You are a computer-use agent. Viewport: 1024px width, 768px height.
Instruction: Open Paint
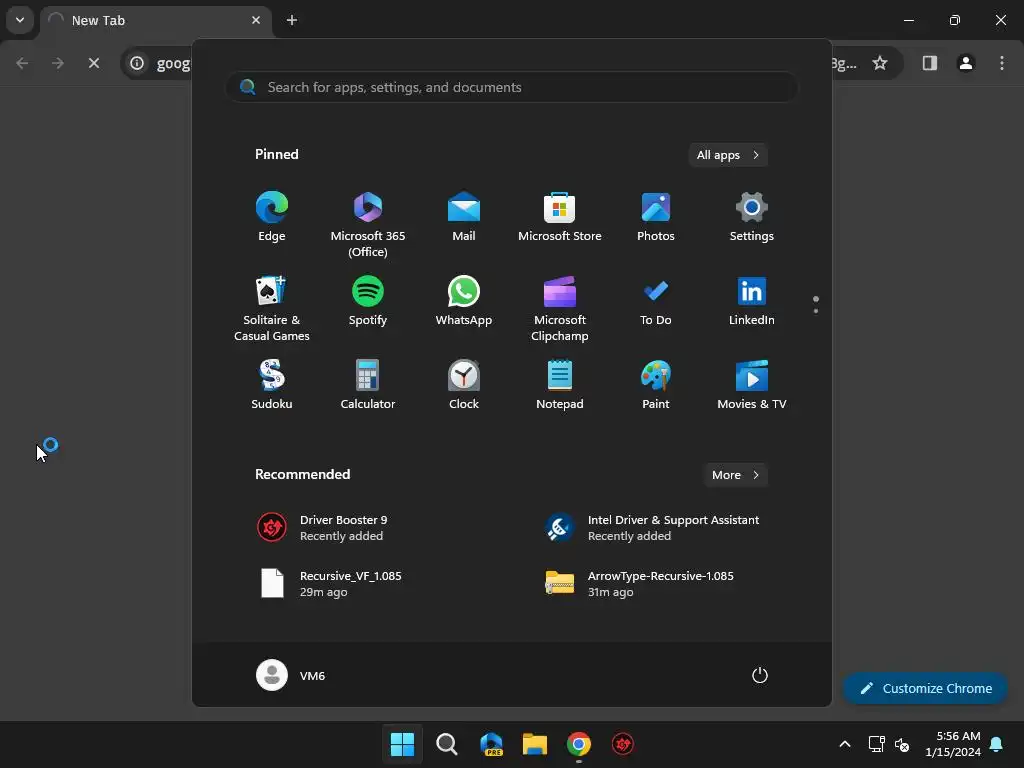click(x=656, y=385)
